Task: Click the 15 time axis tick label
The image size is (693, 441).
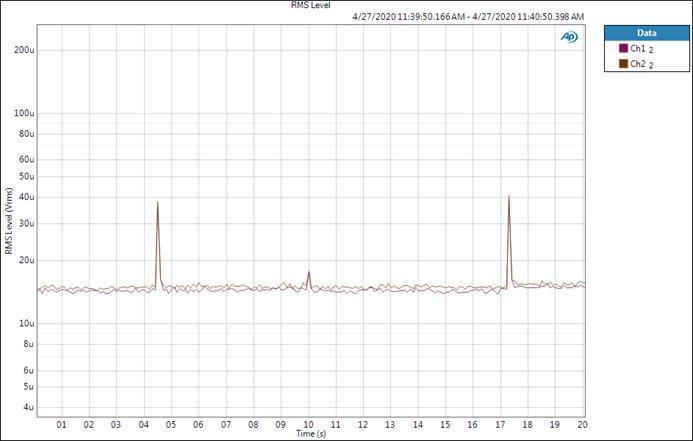Action: pos(445,425)
